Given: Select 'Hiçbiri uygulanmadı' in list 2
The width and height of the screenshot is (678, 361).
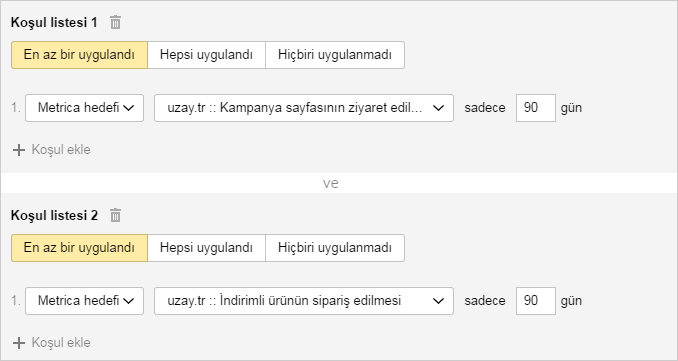Looking at the screenshot, I should pyautogui.click(x=335, y=248).
